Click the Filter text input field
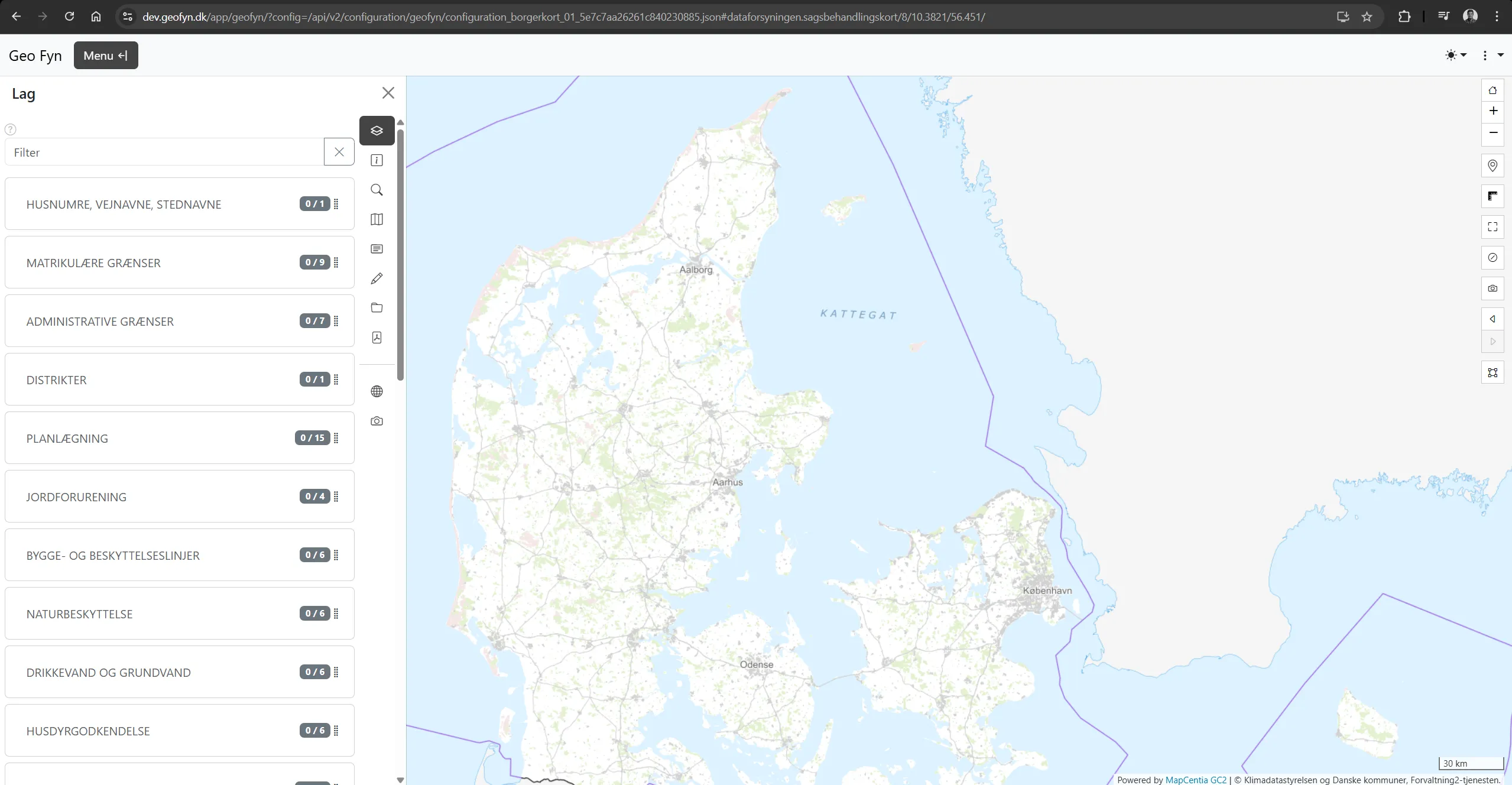This screenshot has width=1512, height=785. [x=164, y=153]
